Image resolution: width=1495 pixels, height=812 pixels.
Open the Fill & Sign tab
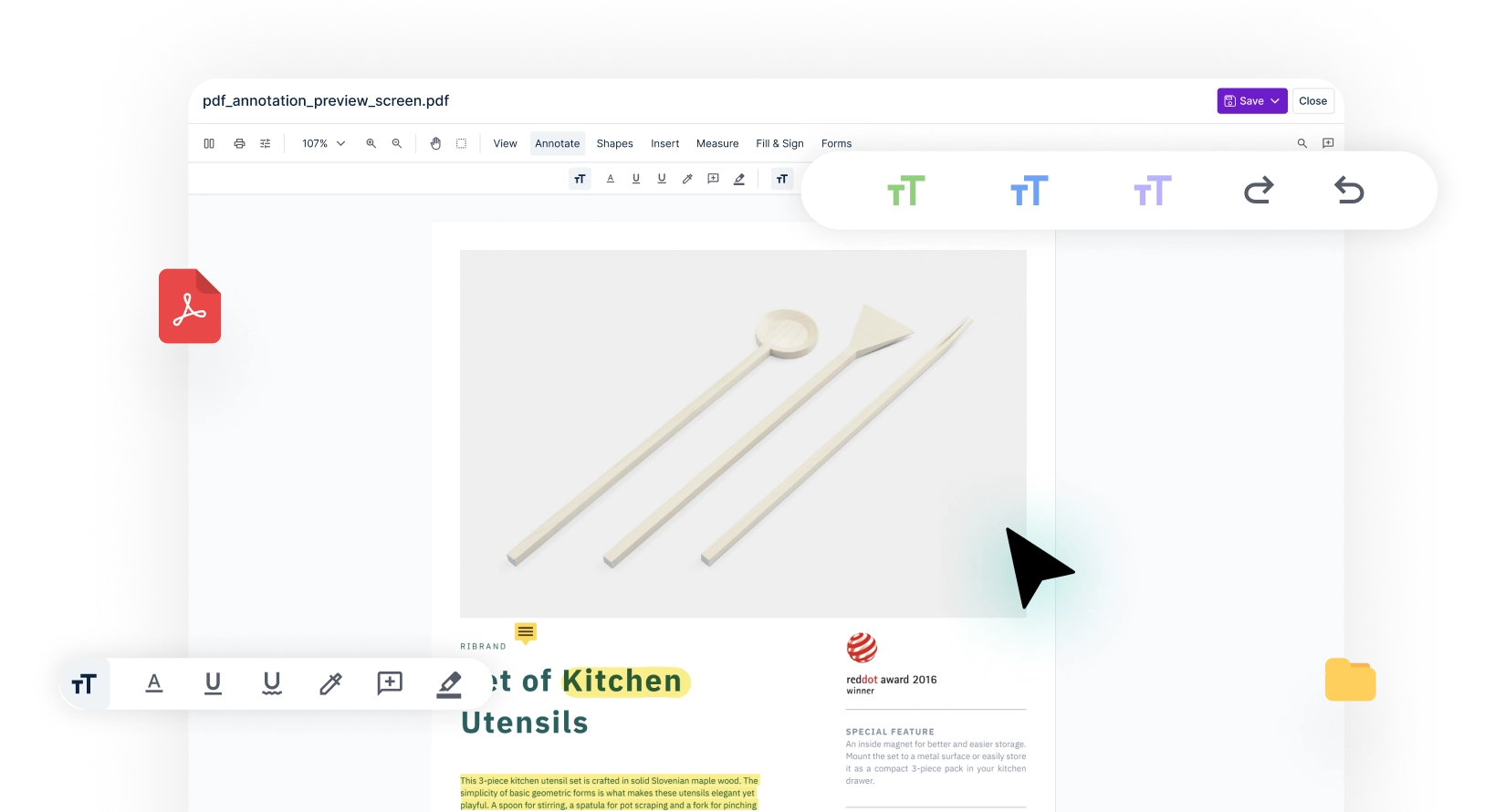point(779,143)
